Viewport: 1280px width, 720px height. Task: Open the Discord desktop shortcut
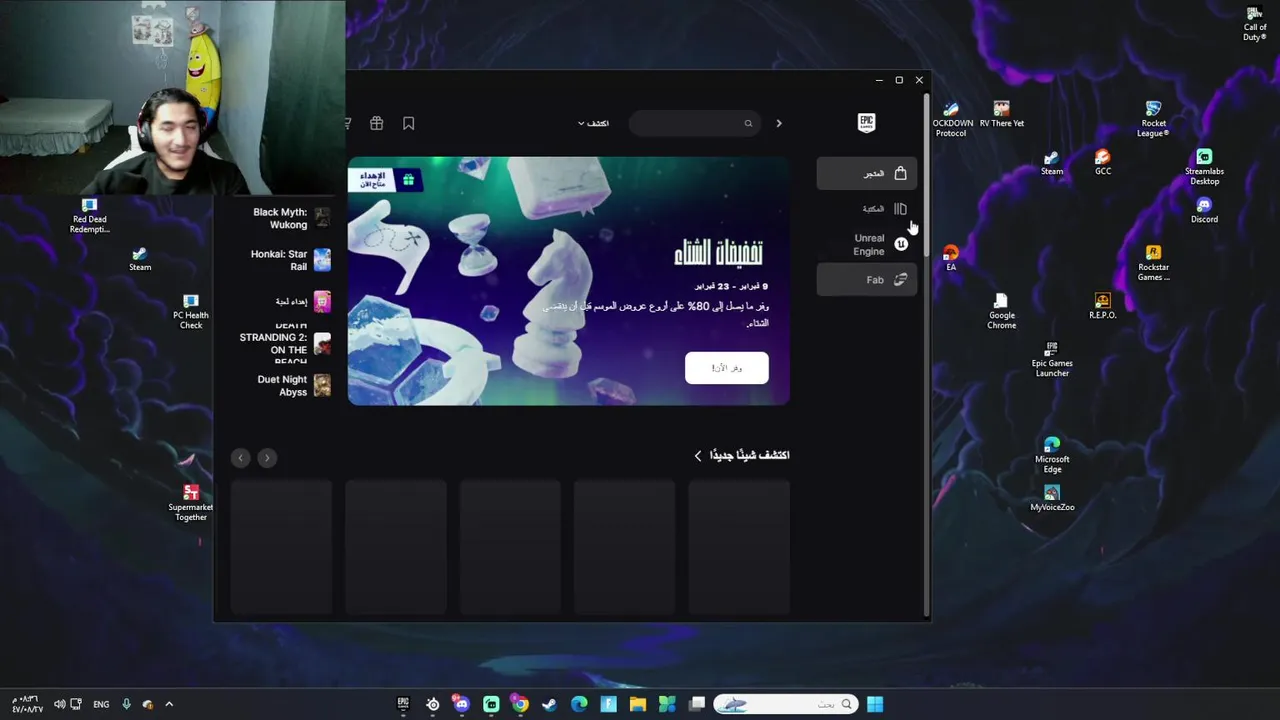coord(1204,210)
